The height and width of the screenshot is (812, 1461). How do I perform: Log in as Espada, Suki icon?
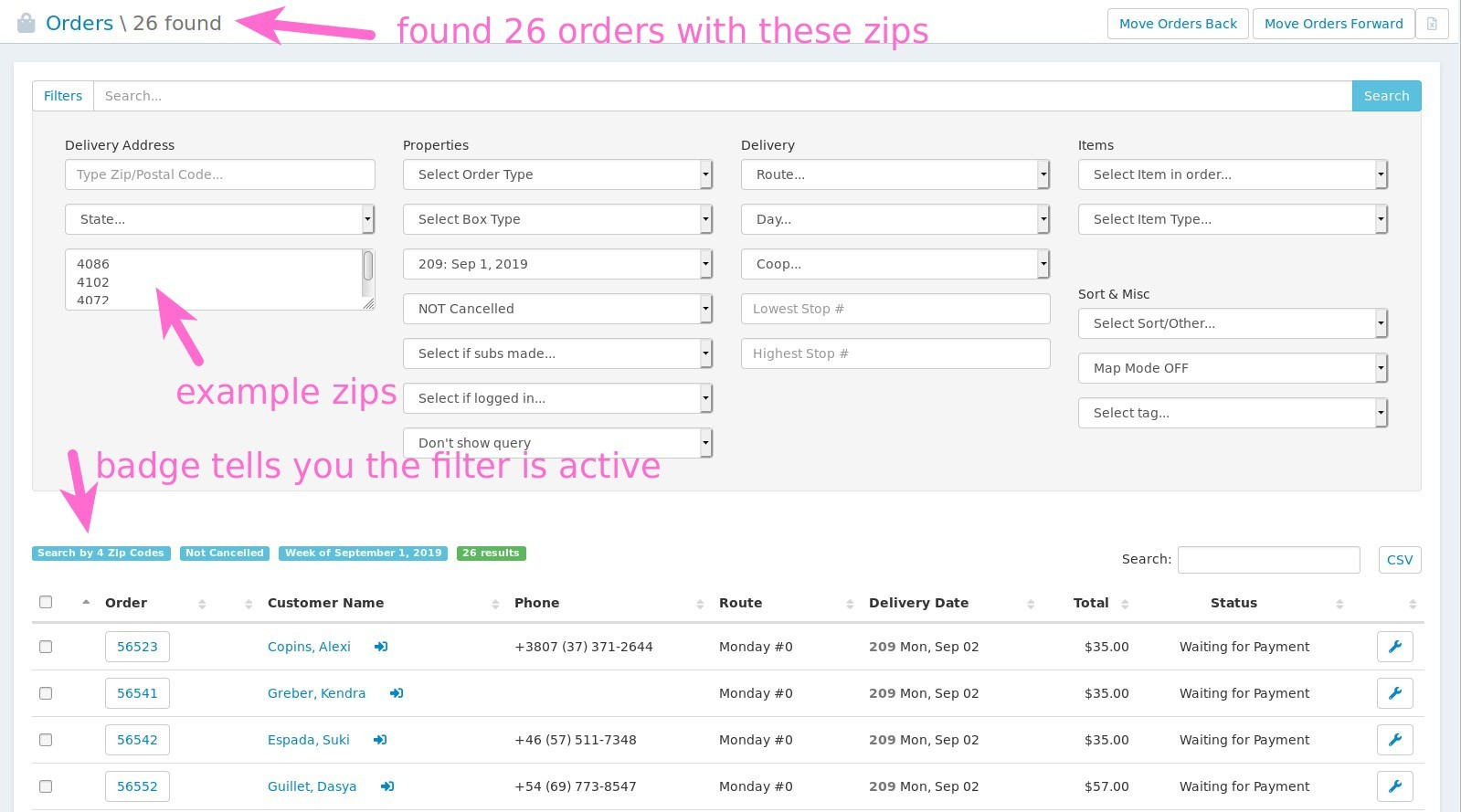coord(380,740)
